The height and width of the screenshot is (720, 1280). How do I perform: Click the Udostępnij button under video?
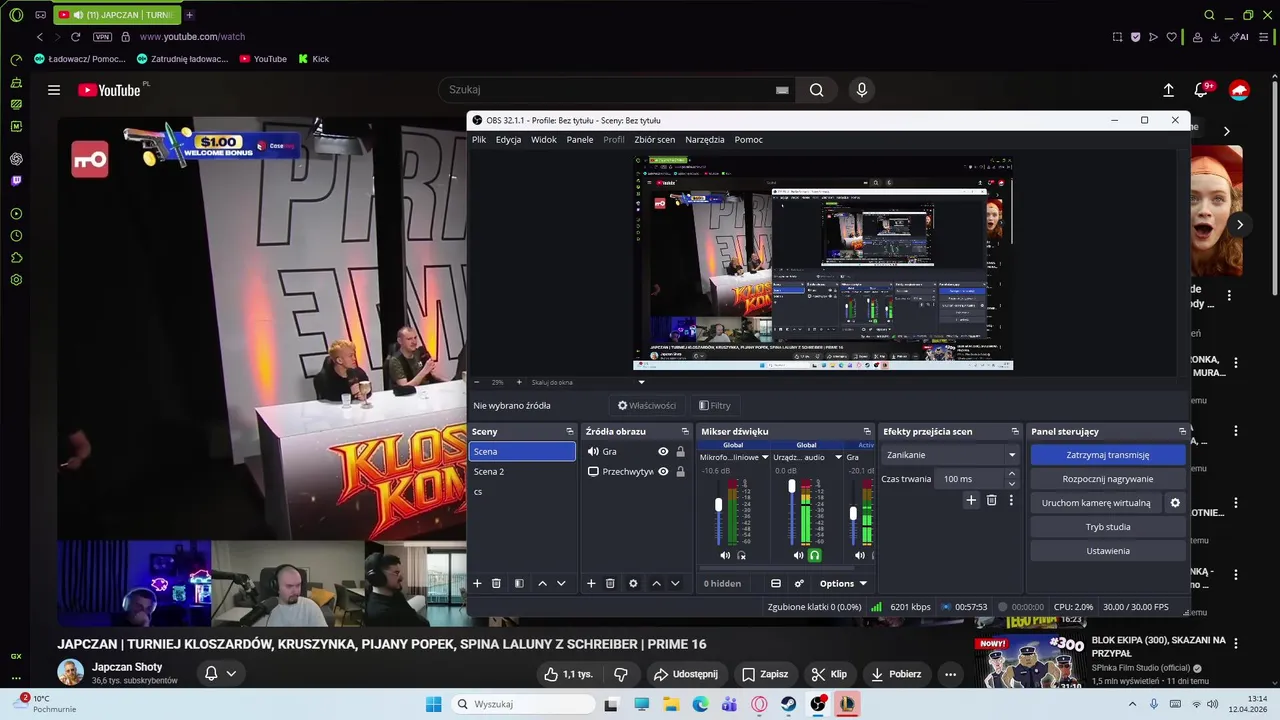coord(685,674)
